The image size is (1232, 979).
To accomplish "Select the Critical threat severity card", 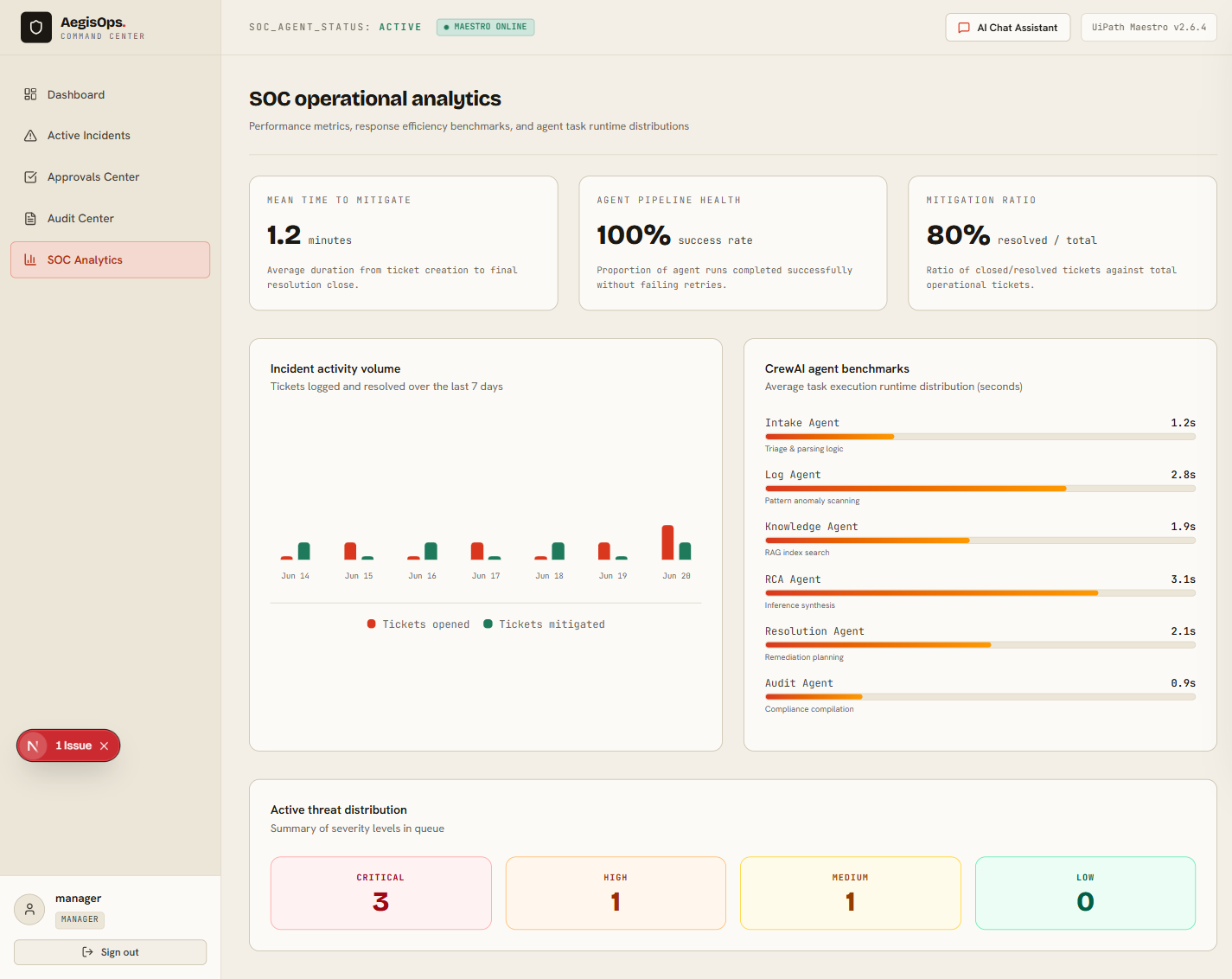I will 380,893.
